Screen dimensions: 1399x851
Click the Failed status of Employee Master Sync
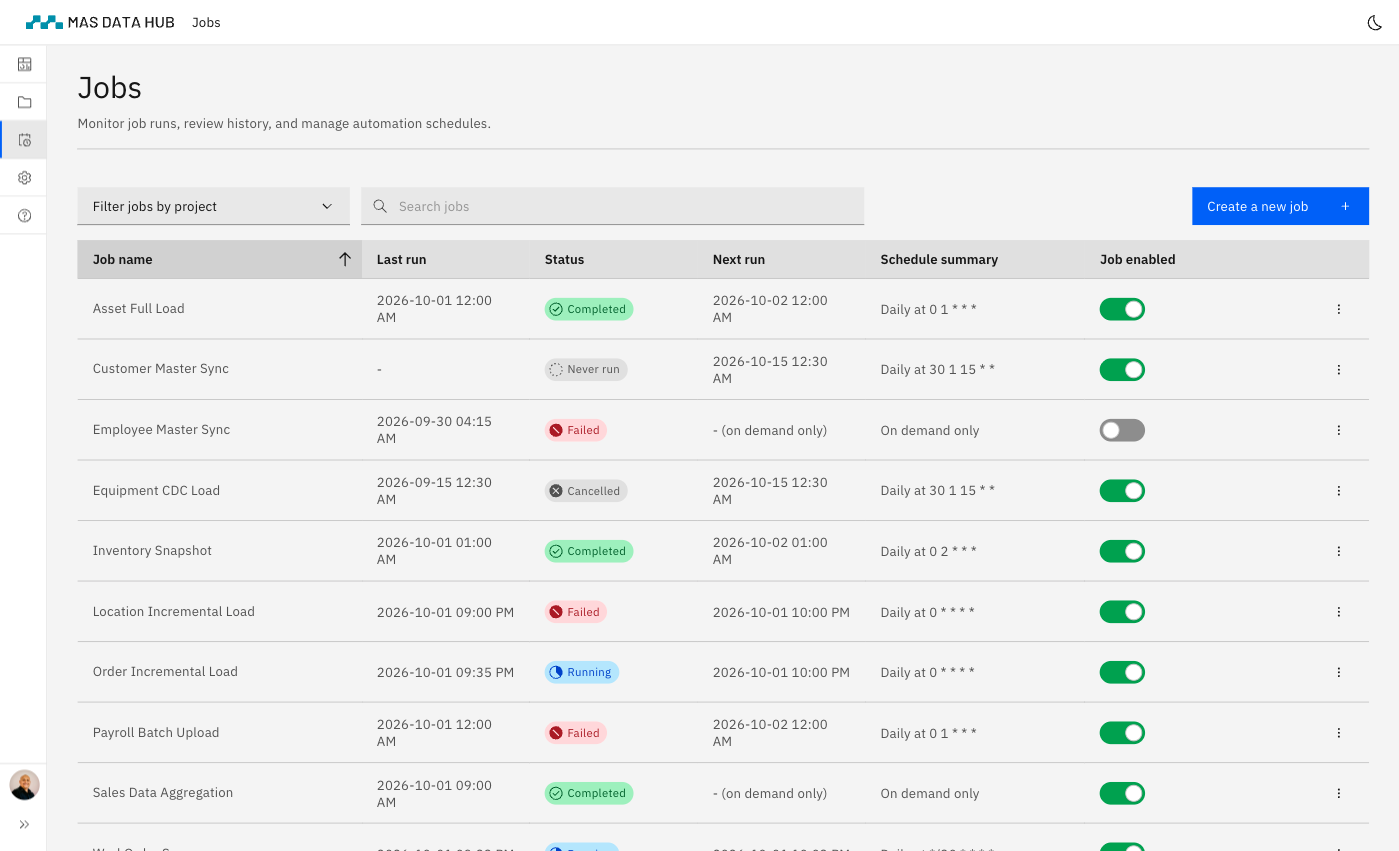[x=576, y=430]
